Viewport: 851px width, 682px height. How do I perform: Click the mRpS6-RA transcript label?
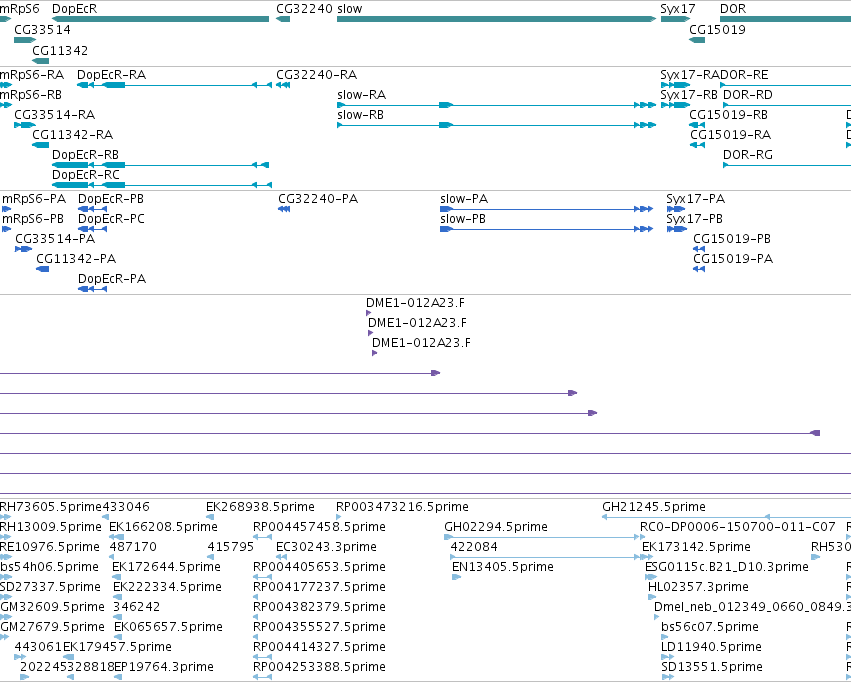tap(31, 74)
